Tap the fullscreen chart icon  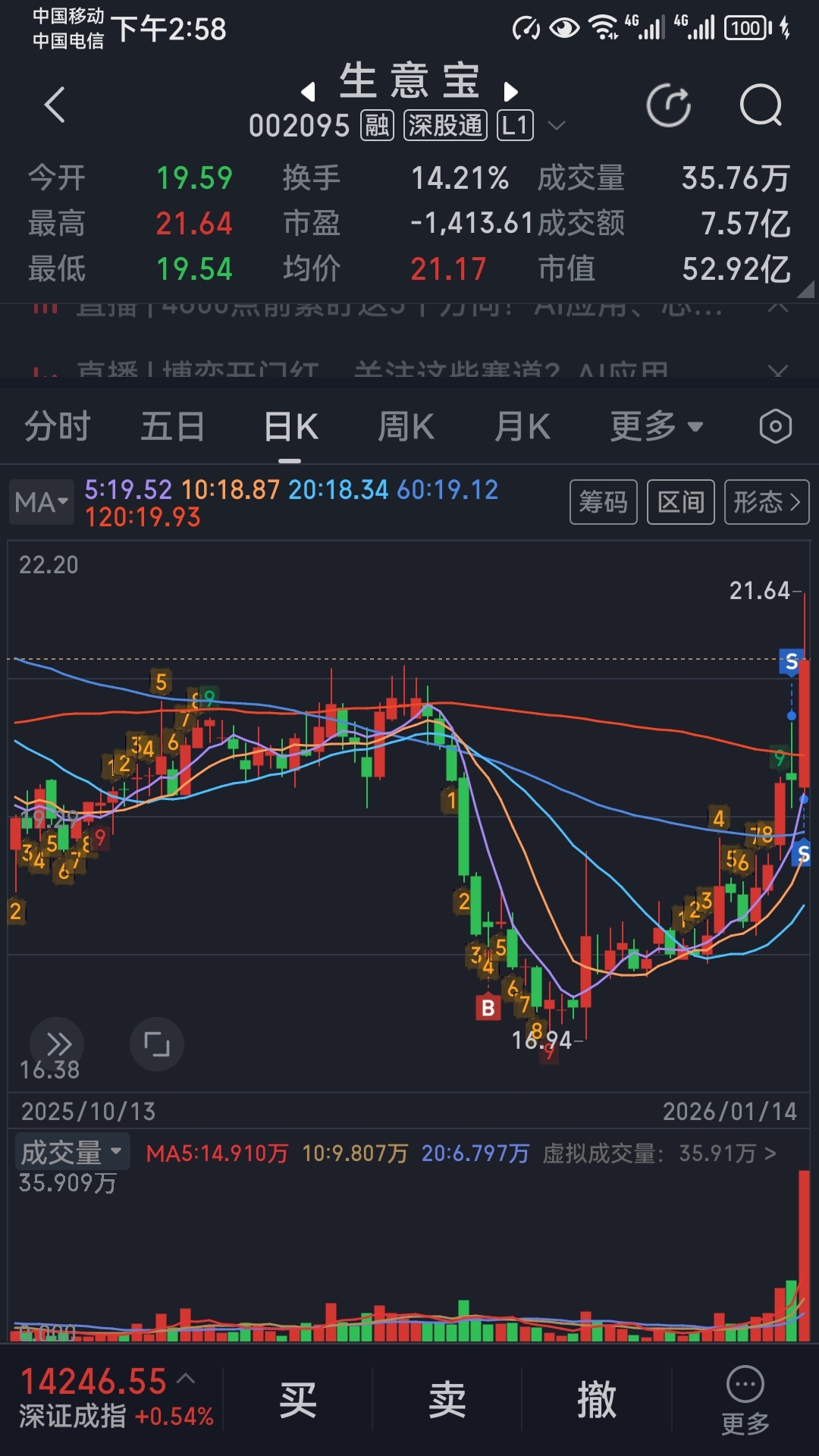pos(157,1044)
